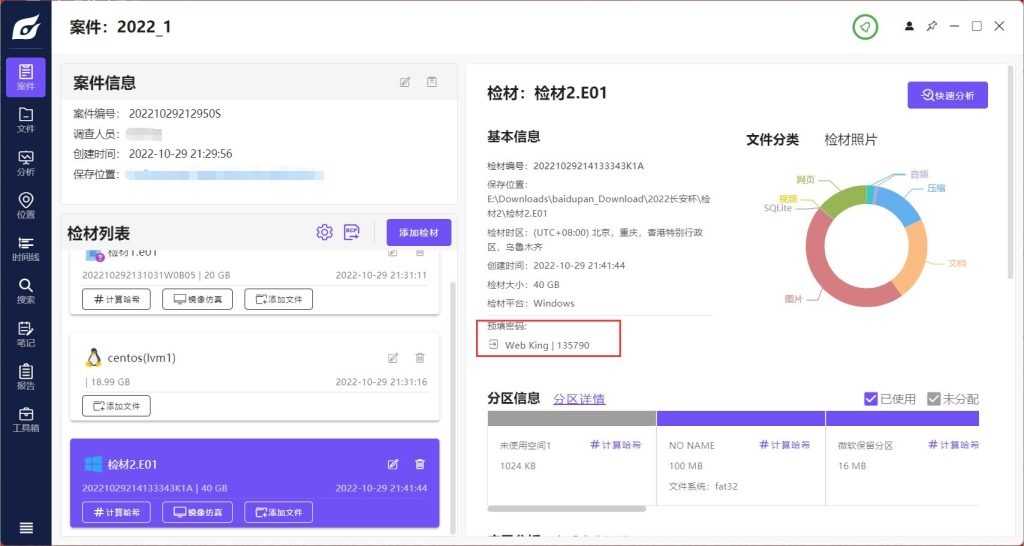Switch to the 文件分类 tab

click(773, 140)
